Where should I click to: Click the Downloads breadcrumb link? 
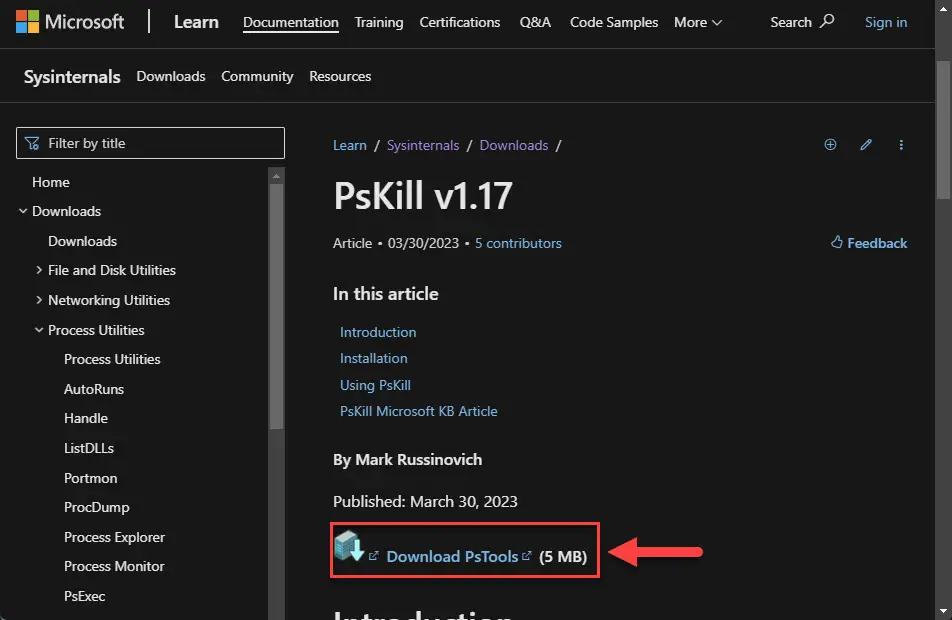[x=514, y=145]
